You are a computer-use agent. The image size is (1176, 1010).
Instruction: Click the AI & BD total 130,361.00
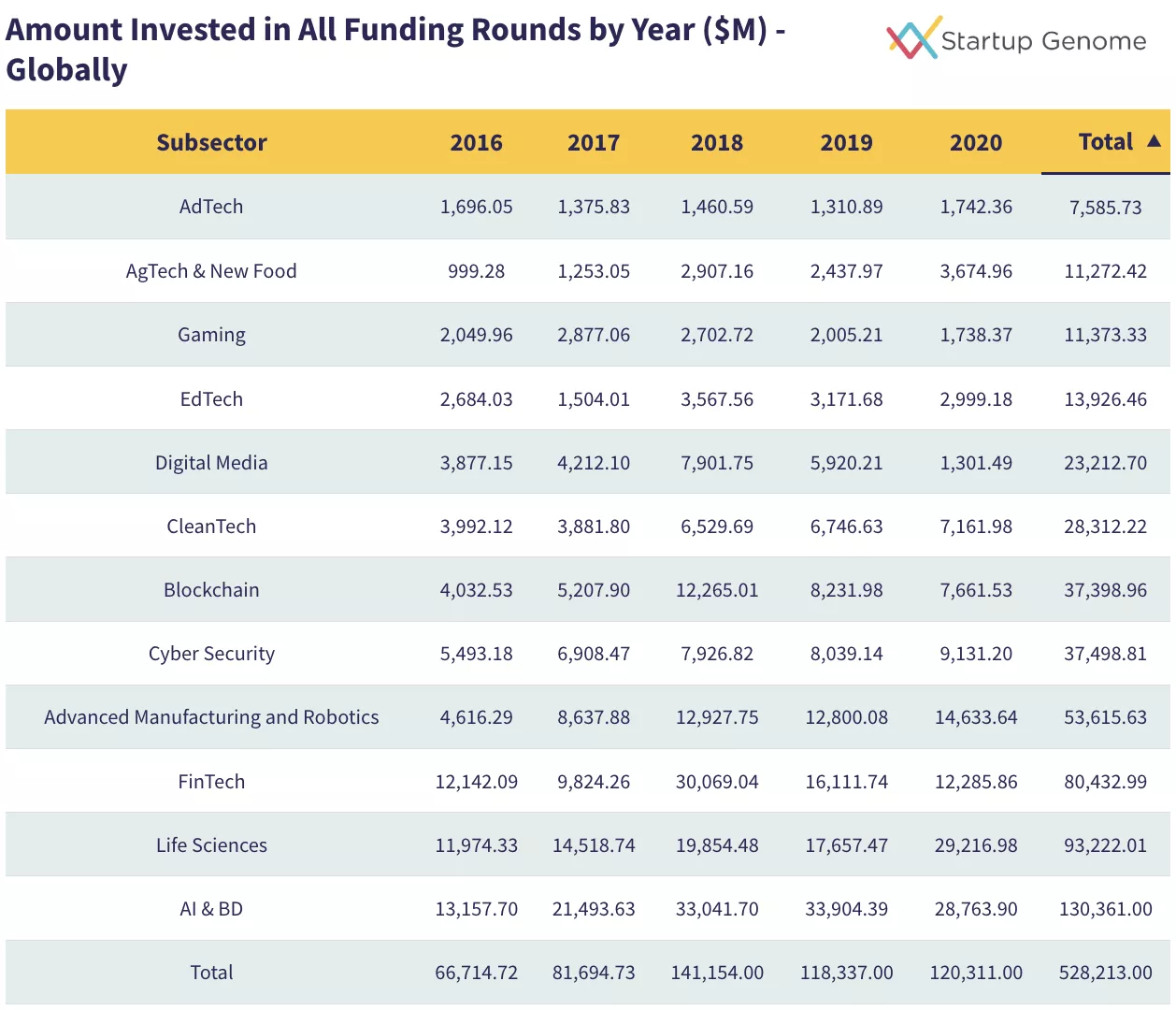click(x=1105, y=909)
